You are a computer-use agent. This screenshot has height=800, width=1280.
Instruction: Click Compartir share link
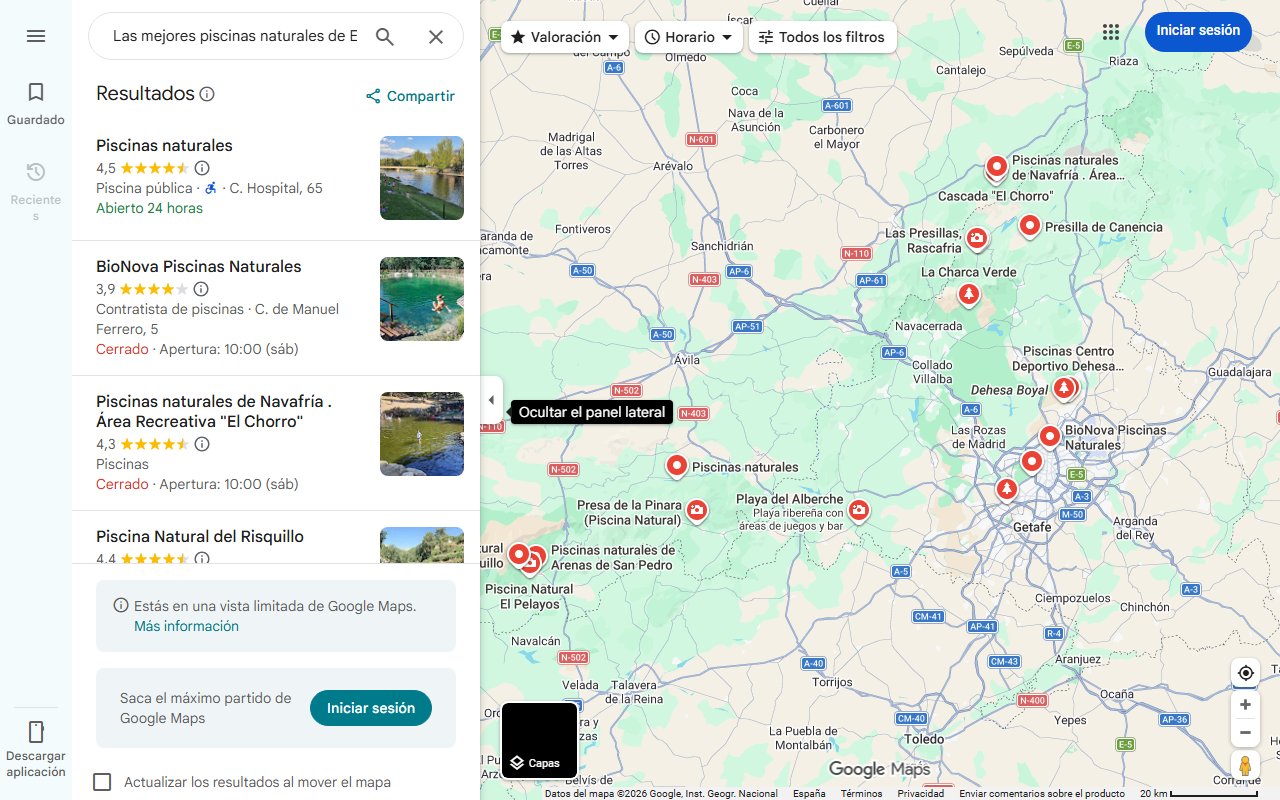pyautogui.click(x=410, y=96)
